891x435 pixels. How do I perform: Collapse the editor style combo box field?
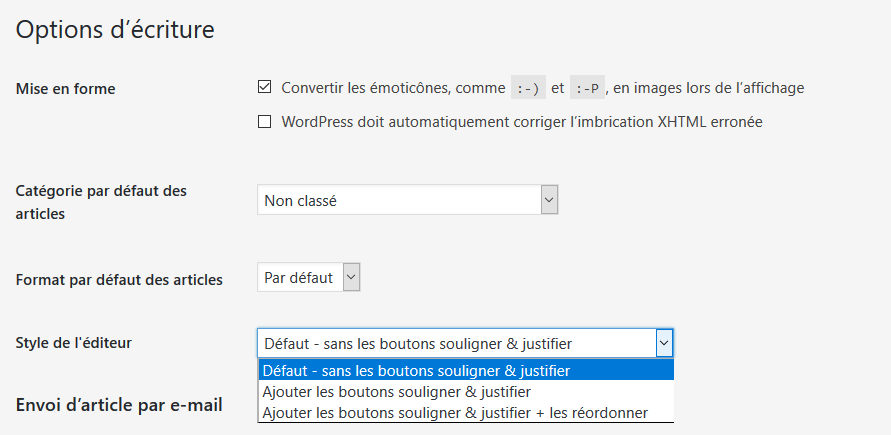(x=465, y=343)
